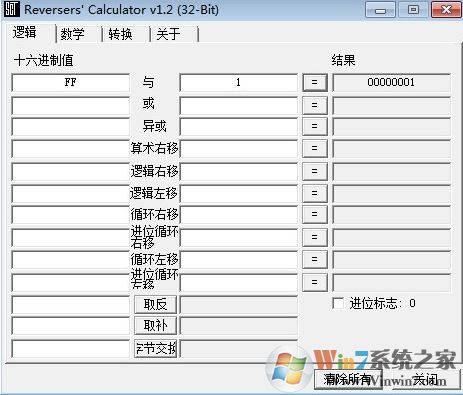Focus the left input field of 算术右移 row
The height and width of the screenshot is (395, 463).
click(x=70, y=148)
